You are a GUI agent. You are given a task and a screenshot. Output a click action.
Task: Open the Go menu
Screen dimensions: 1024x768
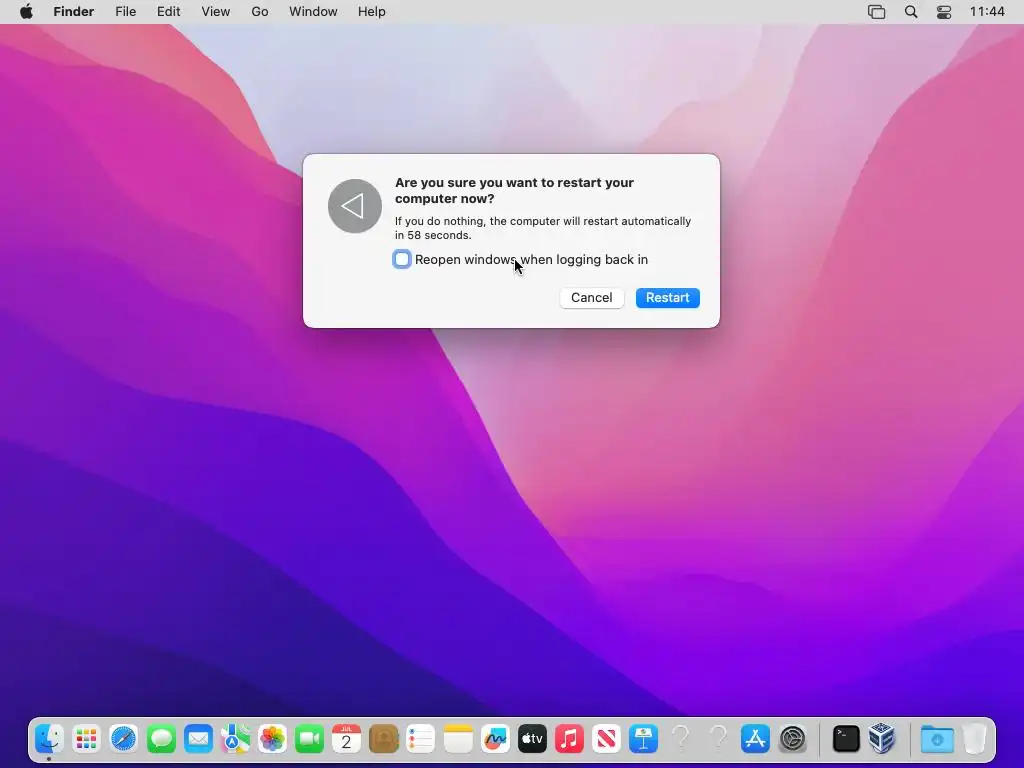click(x=260, y=12)
